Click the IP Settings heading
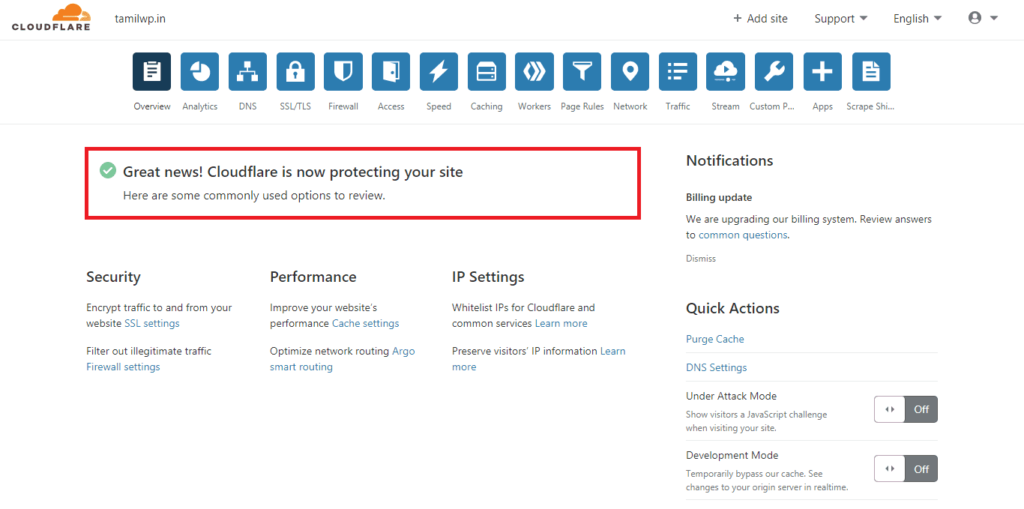This screenshot has width=1024, height=509. 488,277
